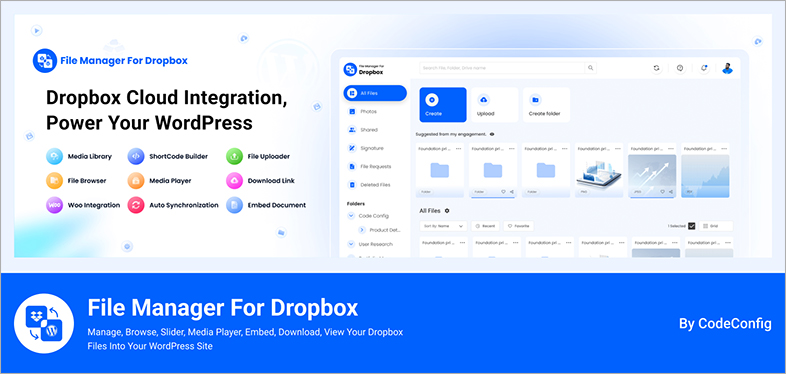Open the notifications bell icon

click(x=704, y=68)
